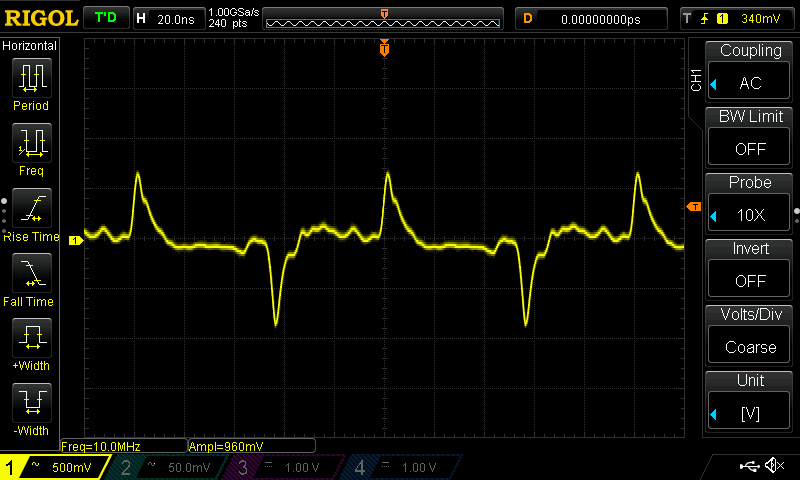The width and height of the screenshot is (800, 480).
Task: Click the T'D trigger status indicator
Action: 106,18
